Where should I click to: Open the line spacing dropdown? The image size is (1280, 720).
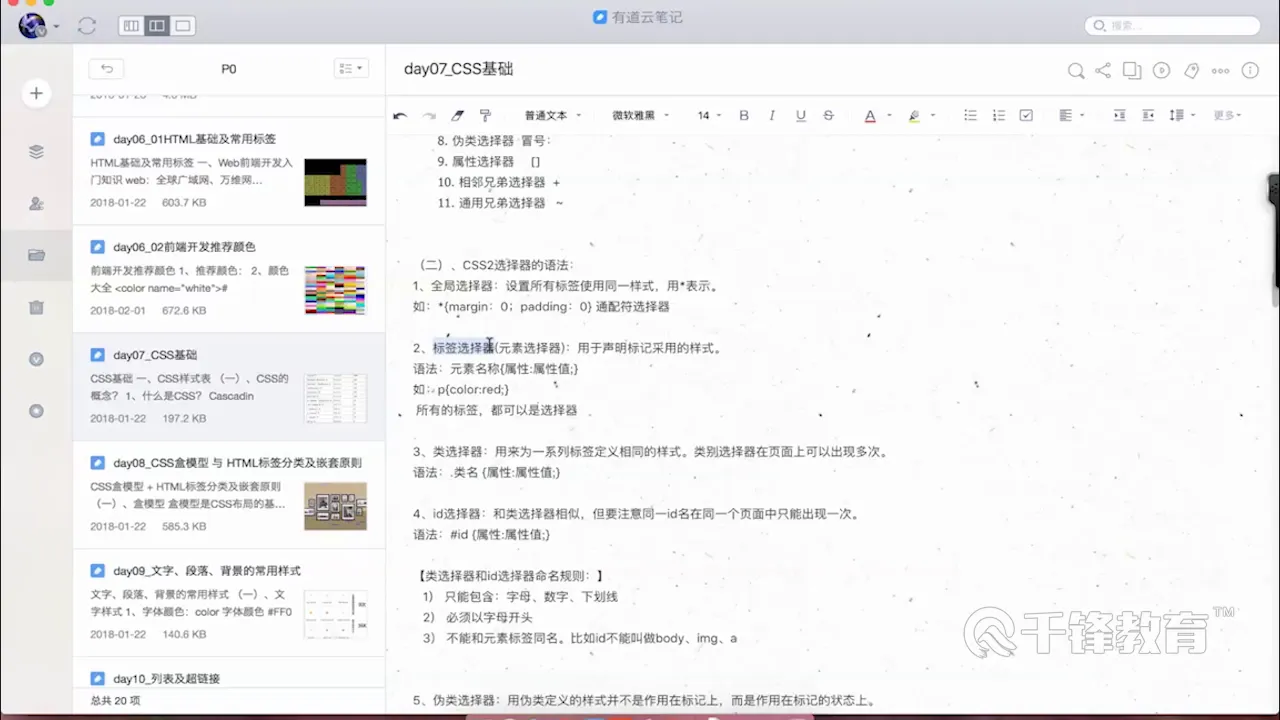click(1182, 116)
